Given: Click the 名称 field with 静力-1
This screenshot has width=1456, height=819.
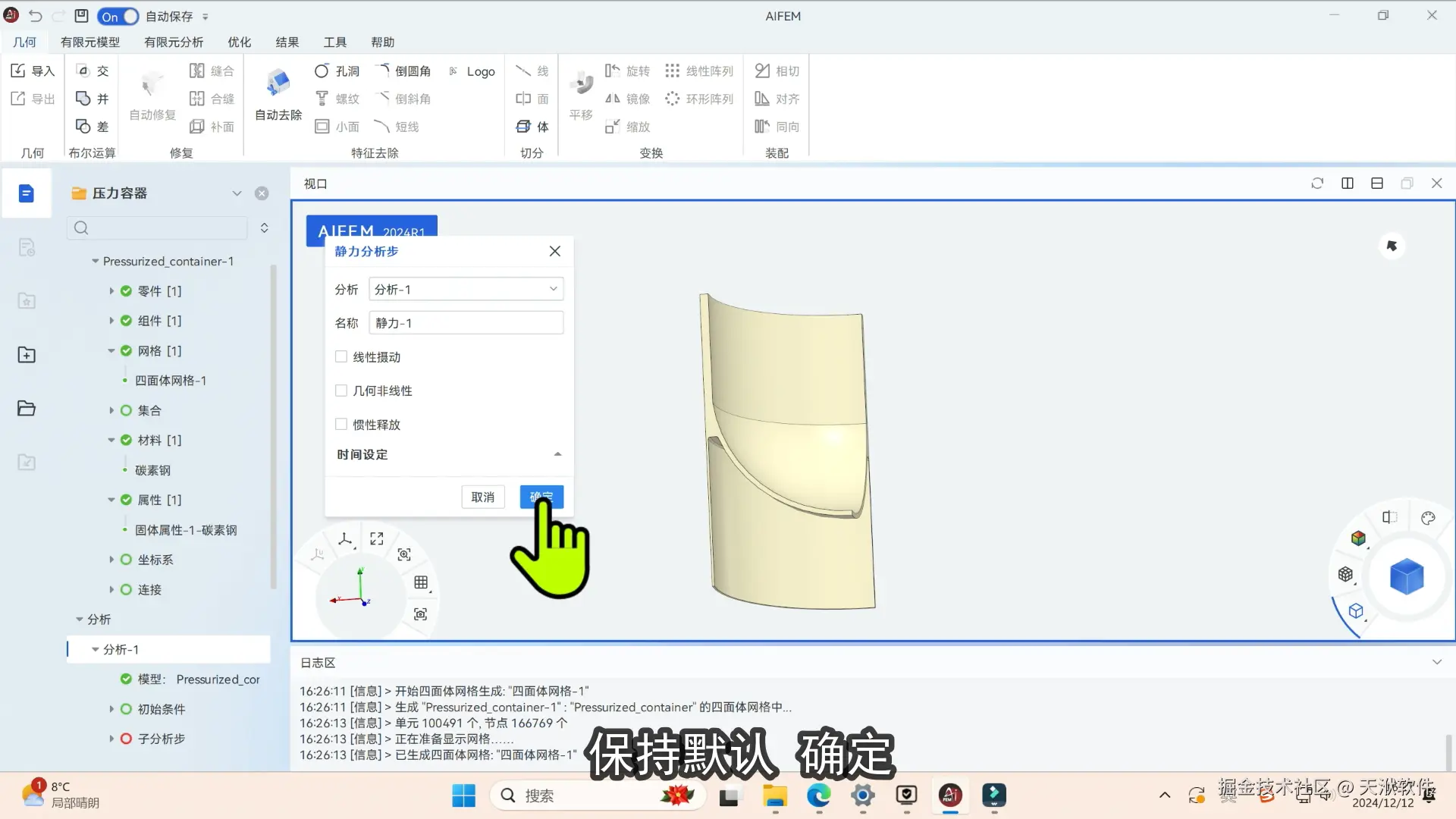Looking at the screenshot, I should tap(466, 323).
